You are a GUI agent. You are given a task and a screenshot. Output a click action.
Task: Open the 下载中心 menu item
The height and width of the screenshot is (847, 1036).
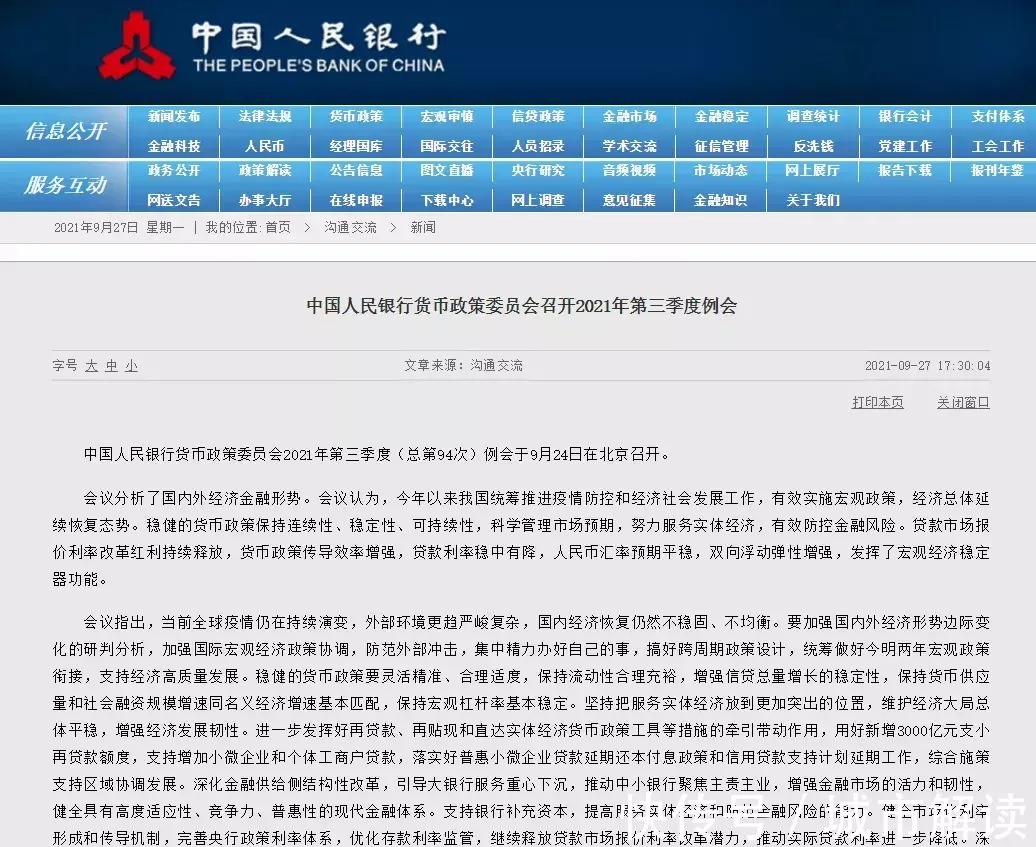coord(447,200)
